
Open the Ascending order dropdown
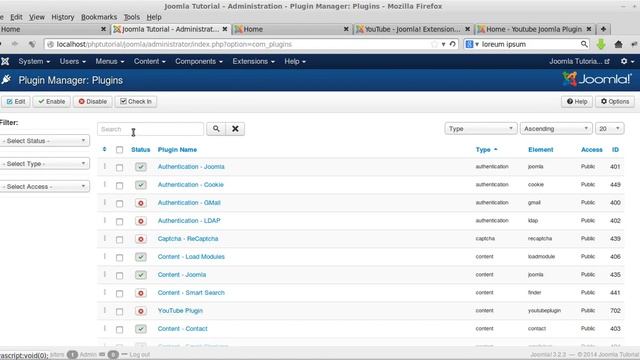(x=556, y=129)
